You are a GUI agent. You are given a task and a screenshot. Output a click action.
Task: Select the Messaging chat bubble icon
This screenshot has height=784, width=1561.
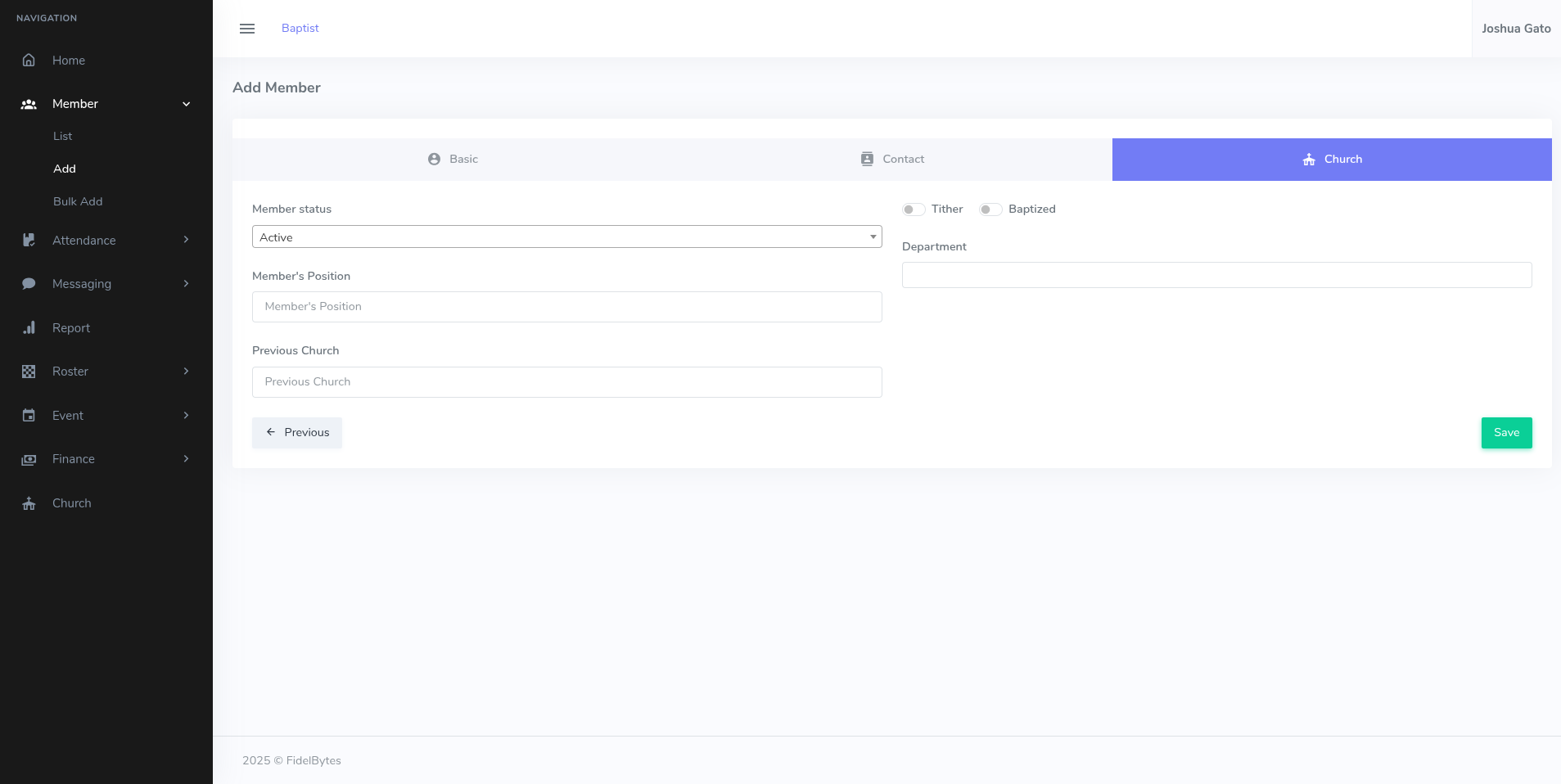(x=28, y=283)
